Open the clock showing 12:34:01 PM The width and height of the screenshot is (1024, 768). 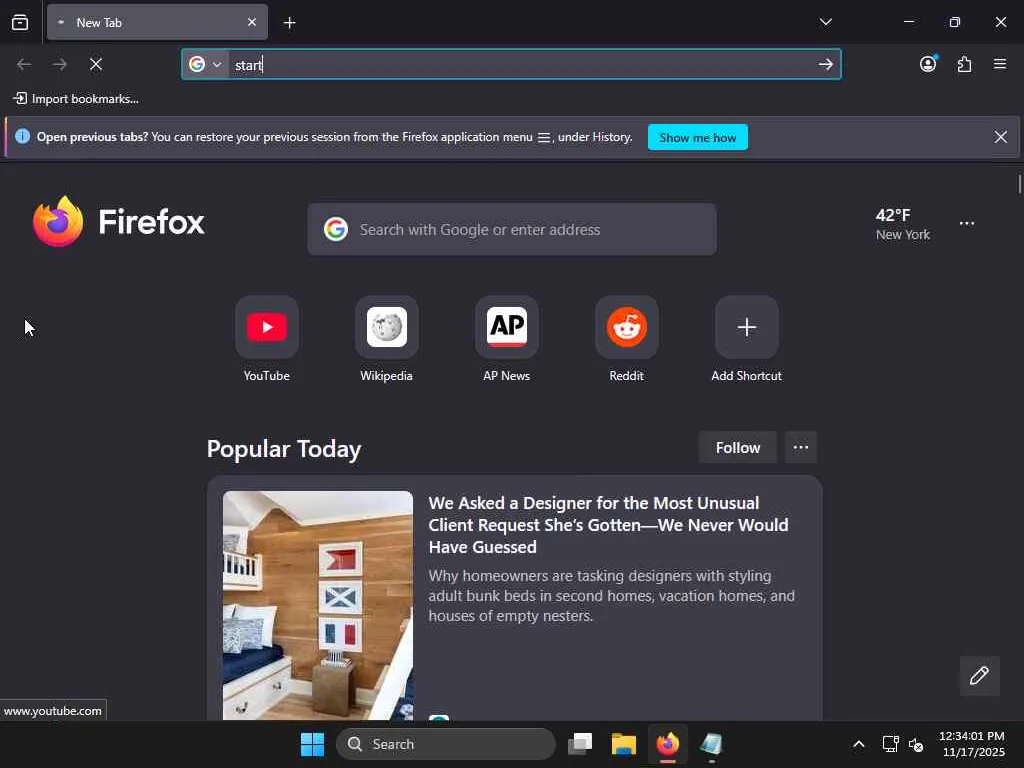[x=972, y=744]
